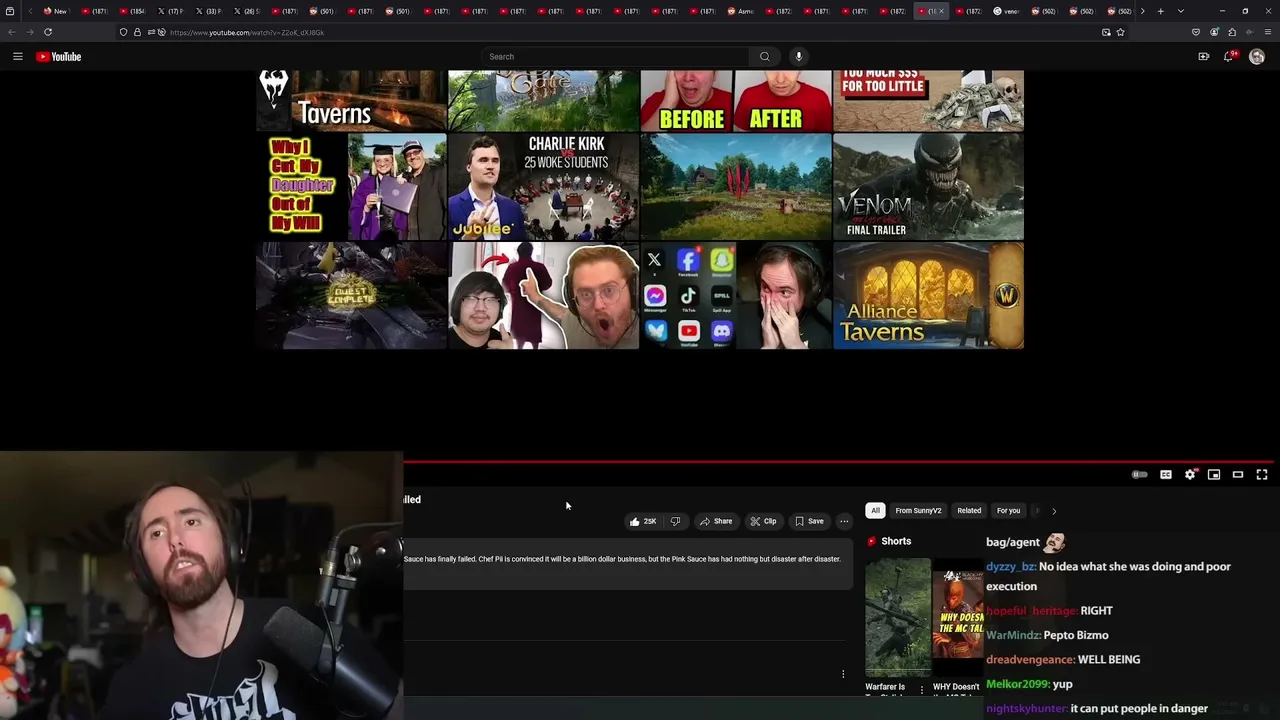Select the From SunnyV2 filter chip
The image size is (1280, 720).
click(918, 511)
